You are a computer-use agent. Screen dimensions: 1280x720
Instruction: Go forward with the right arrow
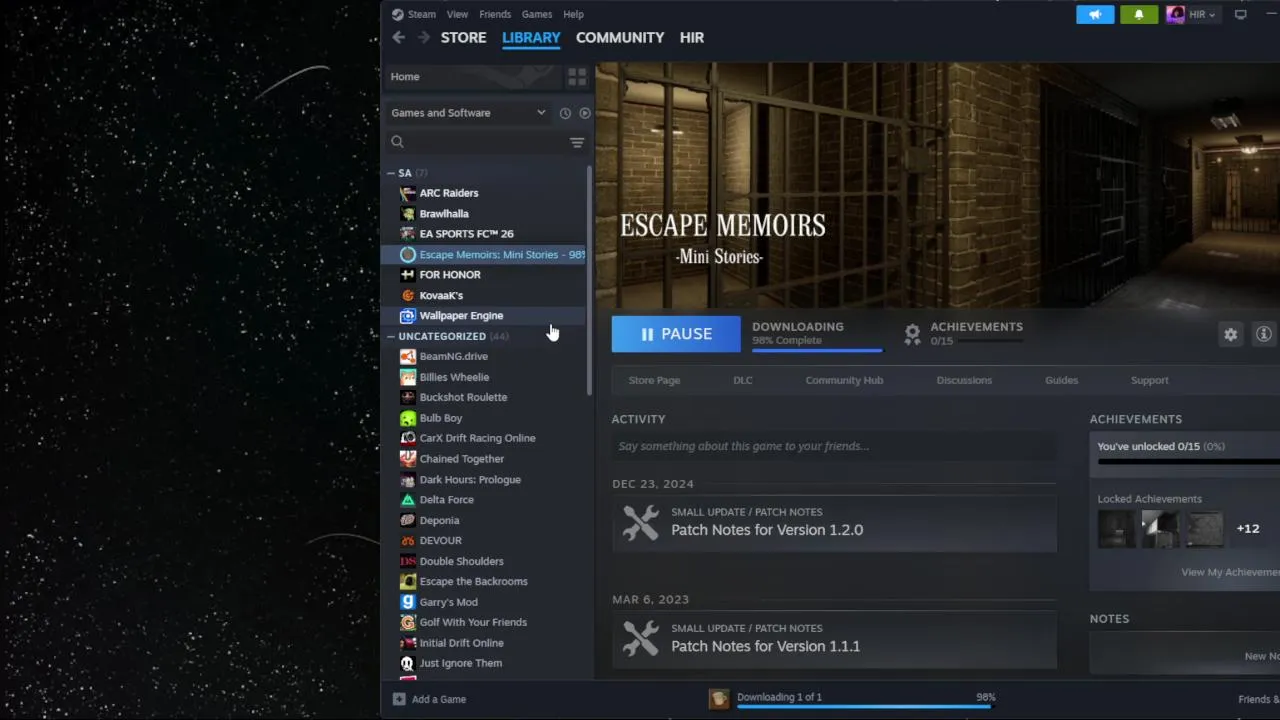tap(424, 37)
